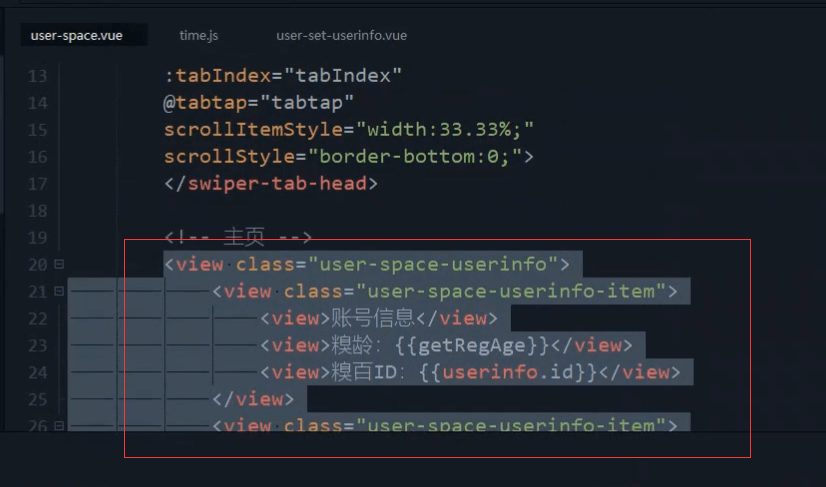Click the {{userinfo.id}} expression
Screen dimensions: 826x487
508,372
